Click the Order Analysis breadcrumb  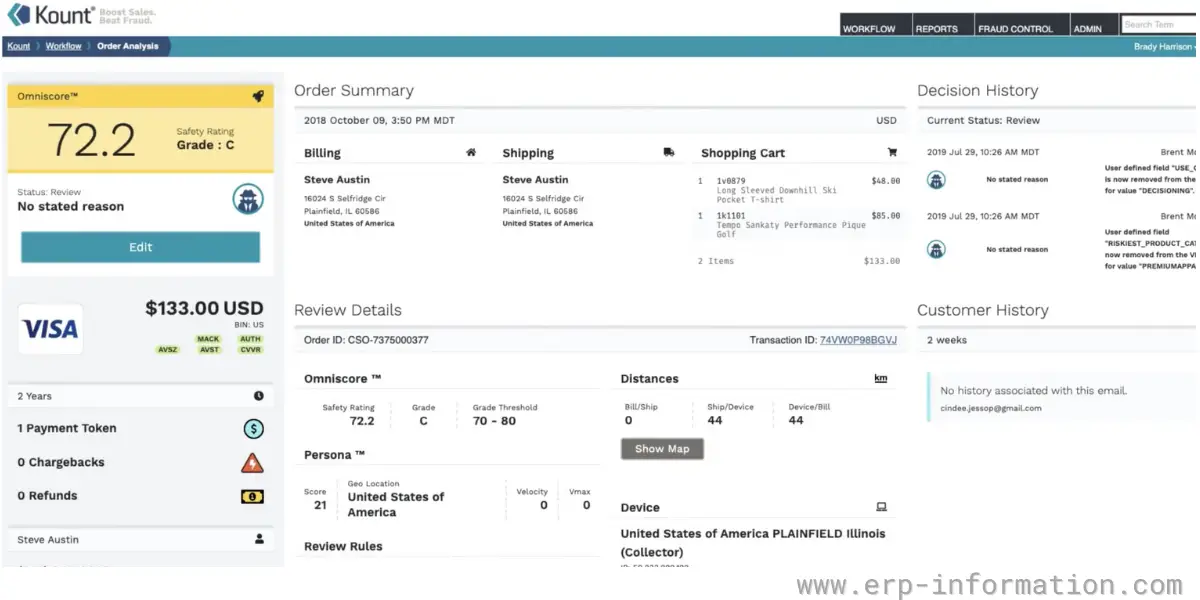coord(127,46)
